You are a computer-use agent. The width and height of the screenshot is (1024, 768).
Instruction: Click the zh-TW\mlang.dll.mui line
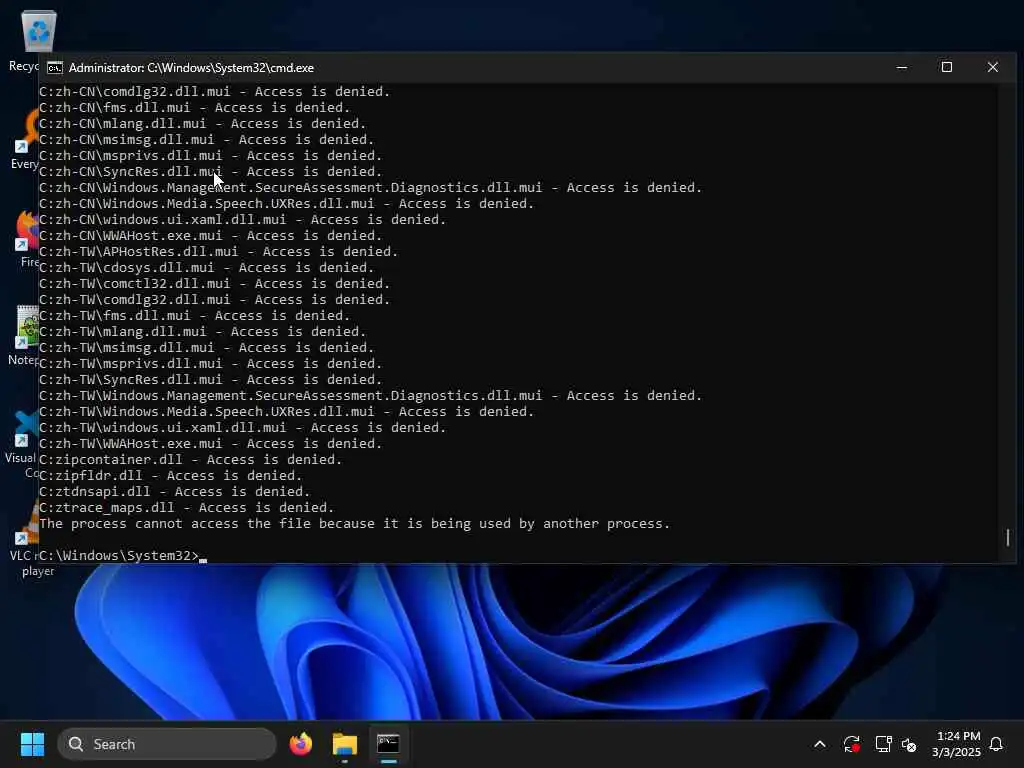tap(203, 332)
